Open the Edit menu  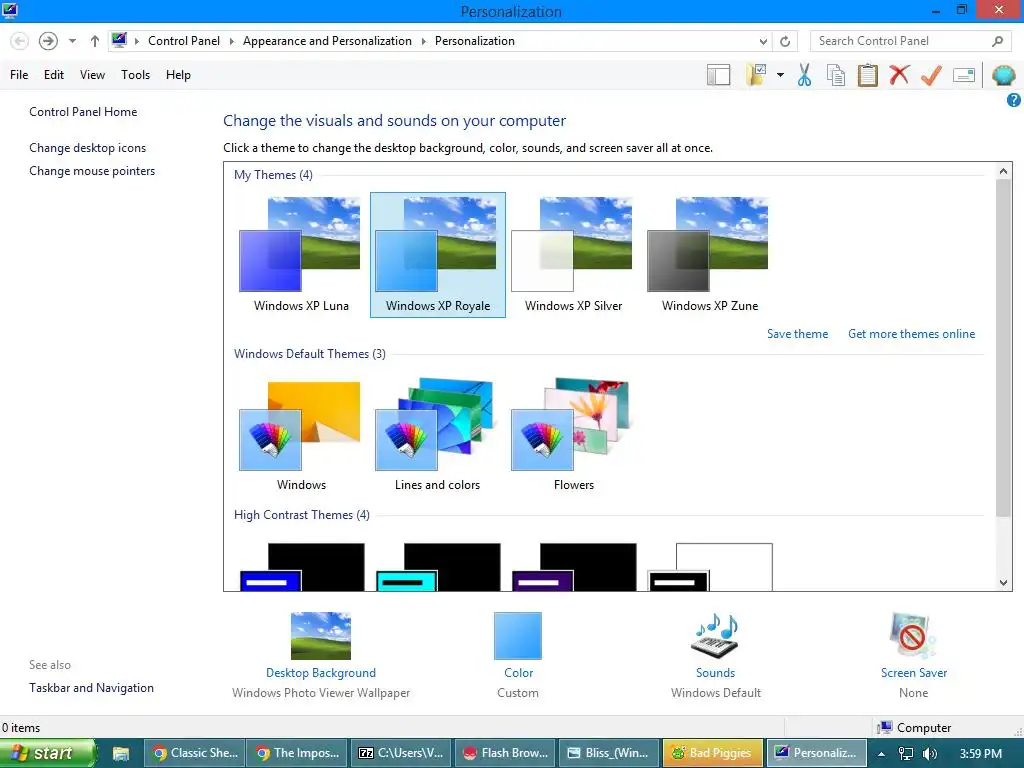[x=54, y=75]
